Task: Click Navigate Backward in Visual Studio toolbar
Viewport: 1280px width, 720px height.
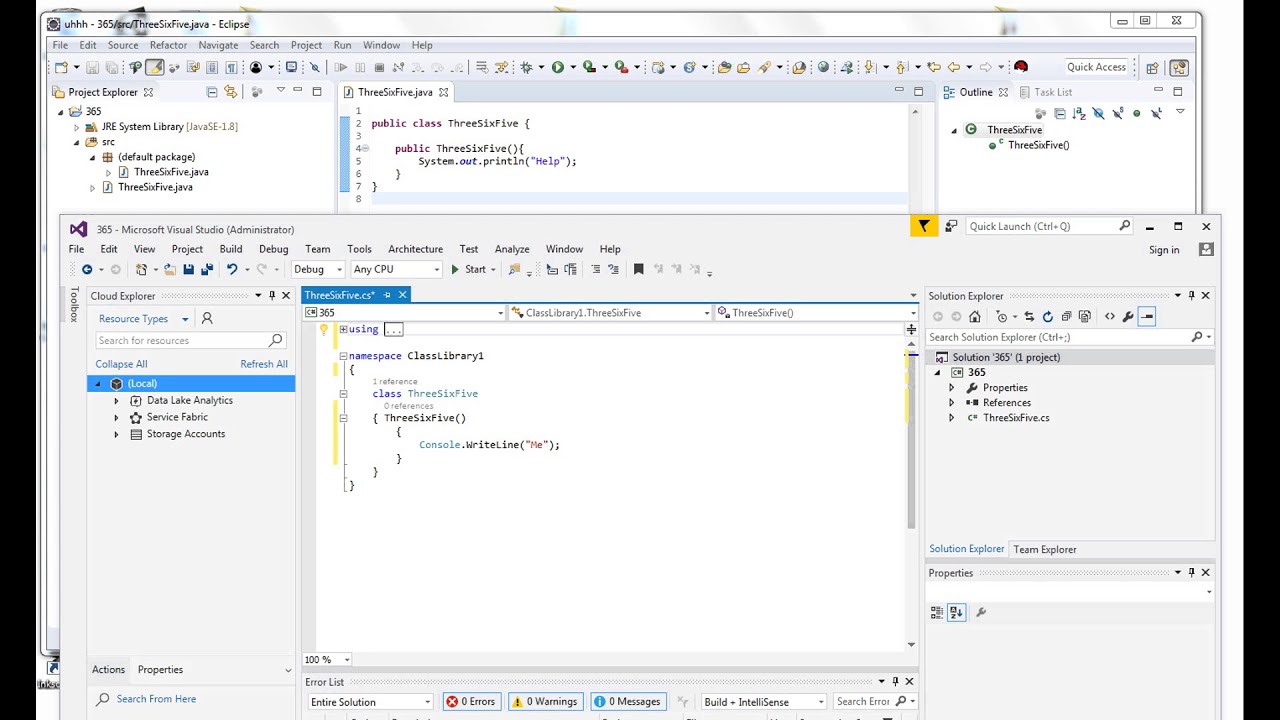Action: tap(87, 269)
